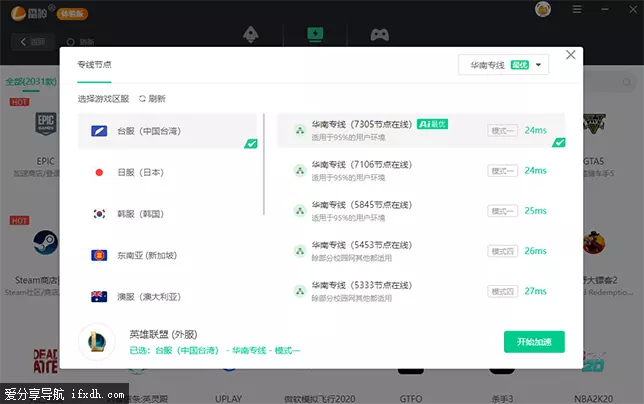644x404 pixels.
Task: Click the server list vertical scrollbar
Action: tap(264, 165)
